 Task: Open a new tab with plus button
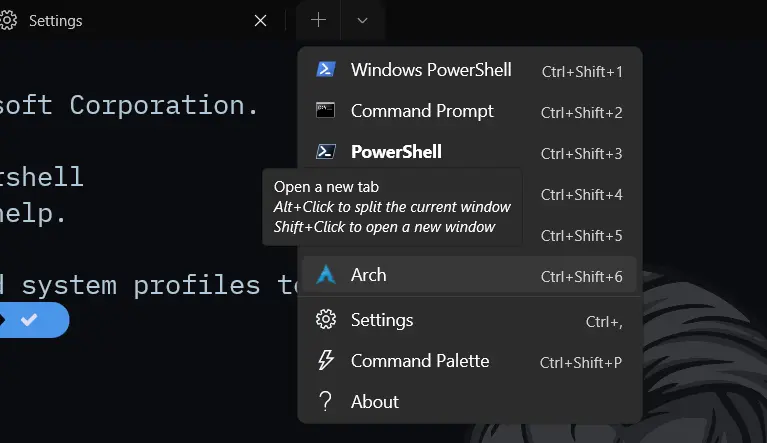pos(318,20)
